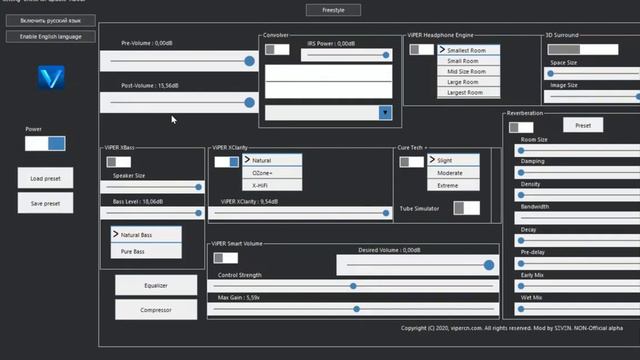Select Largest Room option

click(469, 93)
